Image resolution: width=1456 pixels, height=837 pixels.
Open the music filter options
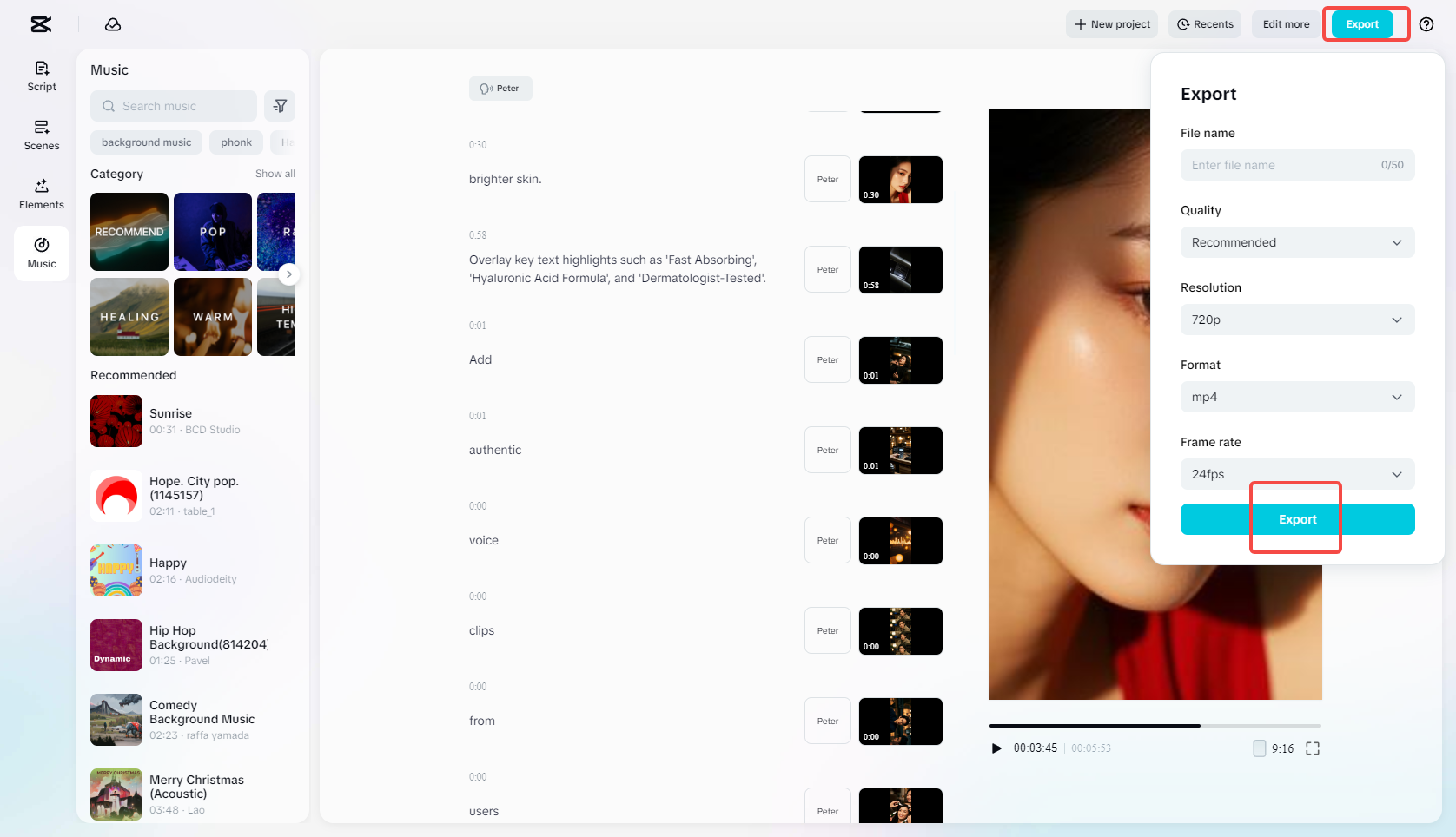pos(280,105)
